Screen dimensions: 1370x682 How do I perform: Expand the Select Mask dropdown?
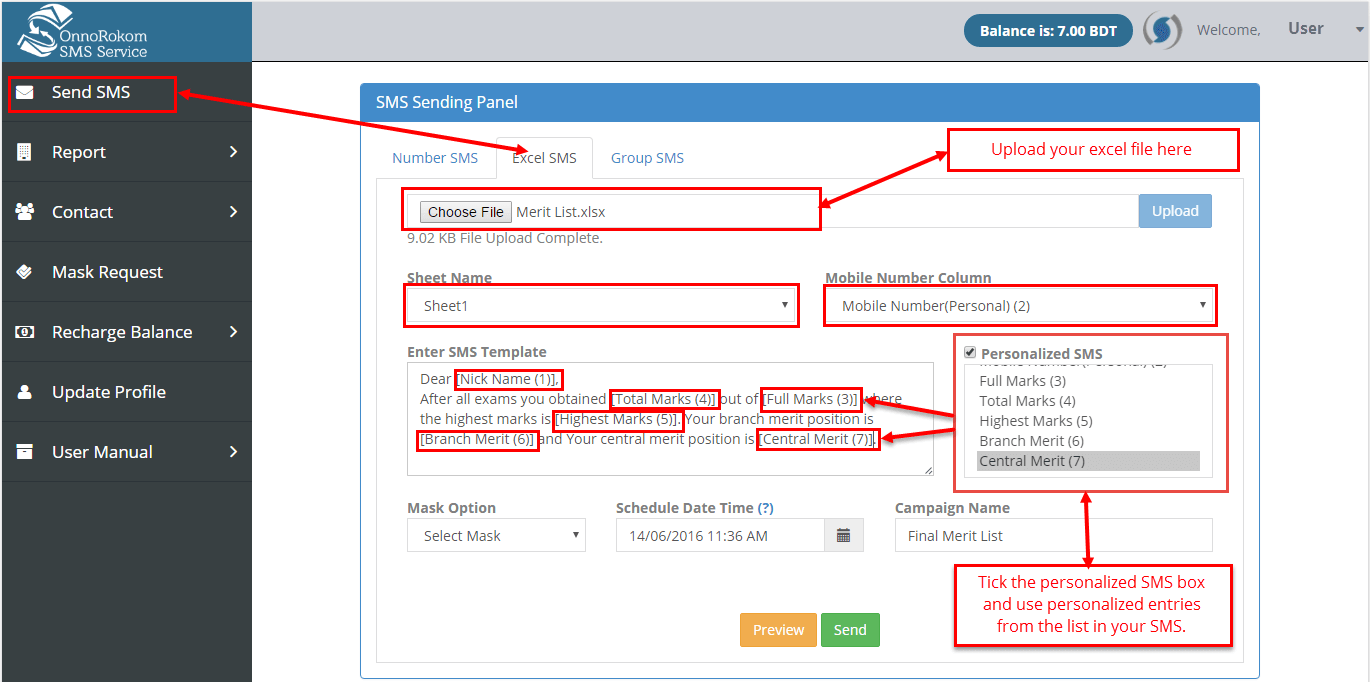pos(495,535)
